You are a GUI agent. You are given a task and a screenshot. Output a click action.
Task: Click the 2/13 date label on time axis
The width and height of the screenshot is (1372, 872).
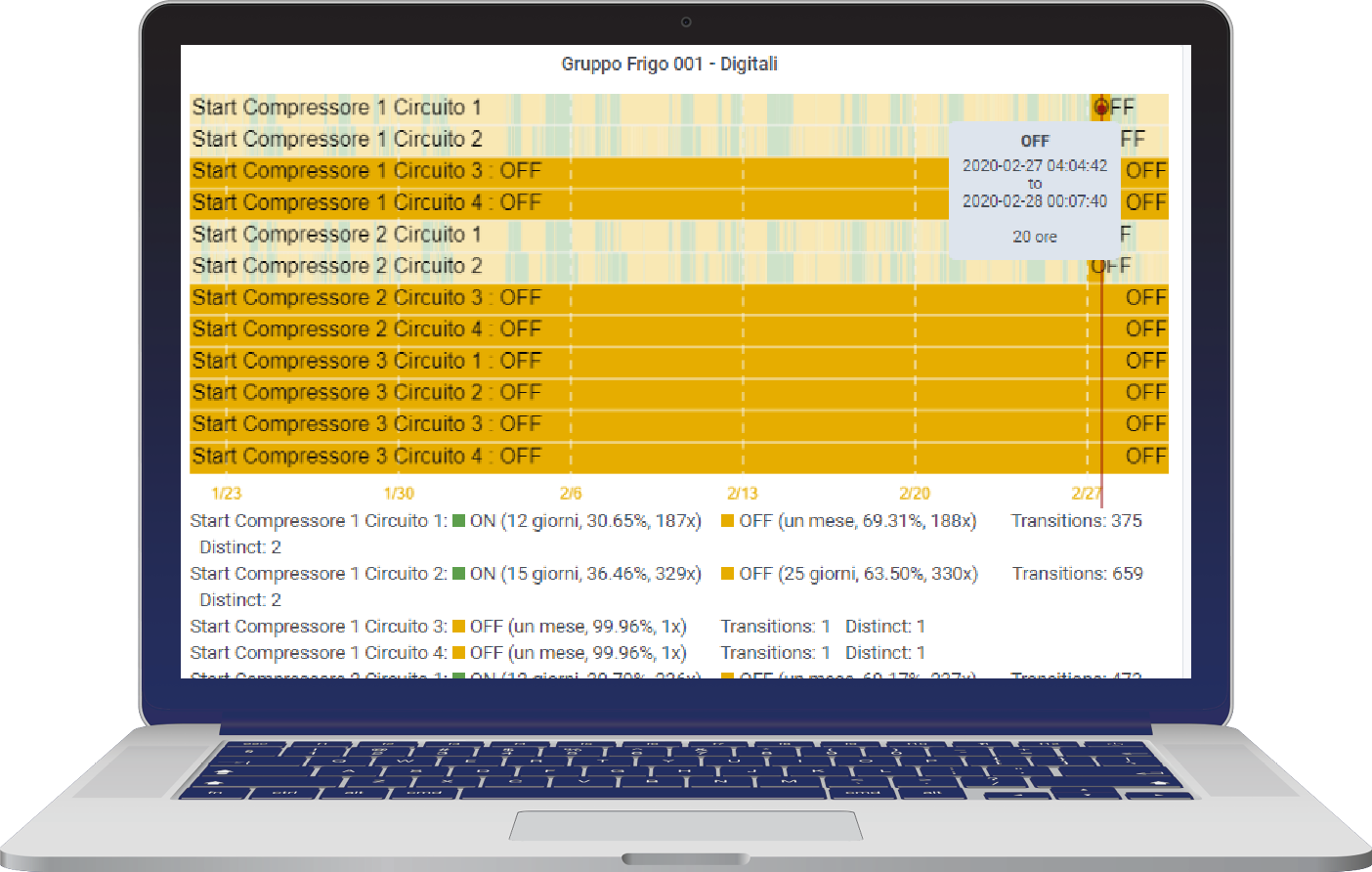743,494
